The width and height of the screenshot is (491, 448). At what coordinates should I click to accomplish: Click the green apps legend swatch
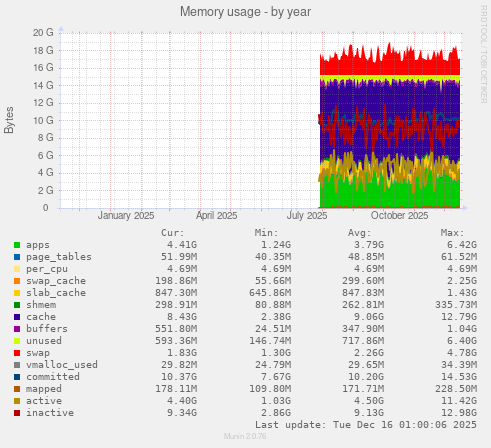tap(17, 245)
